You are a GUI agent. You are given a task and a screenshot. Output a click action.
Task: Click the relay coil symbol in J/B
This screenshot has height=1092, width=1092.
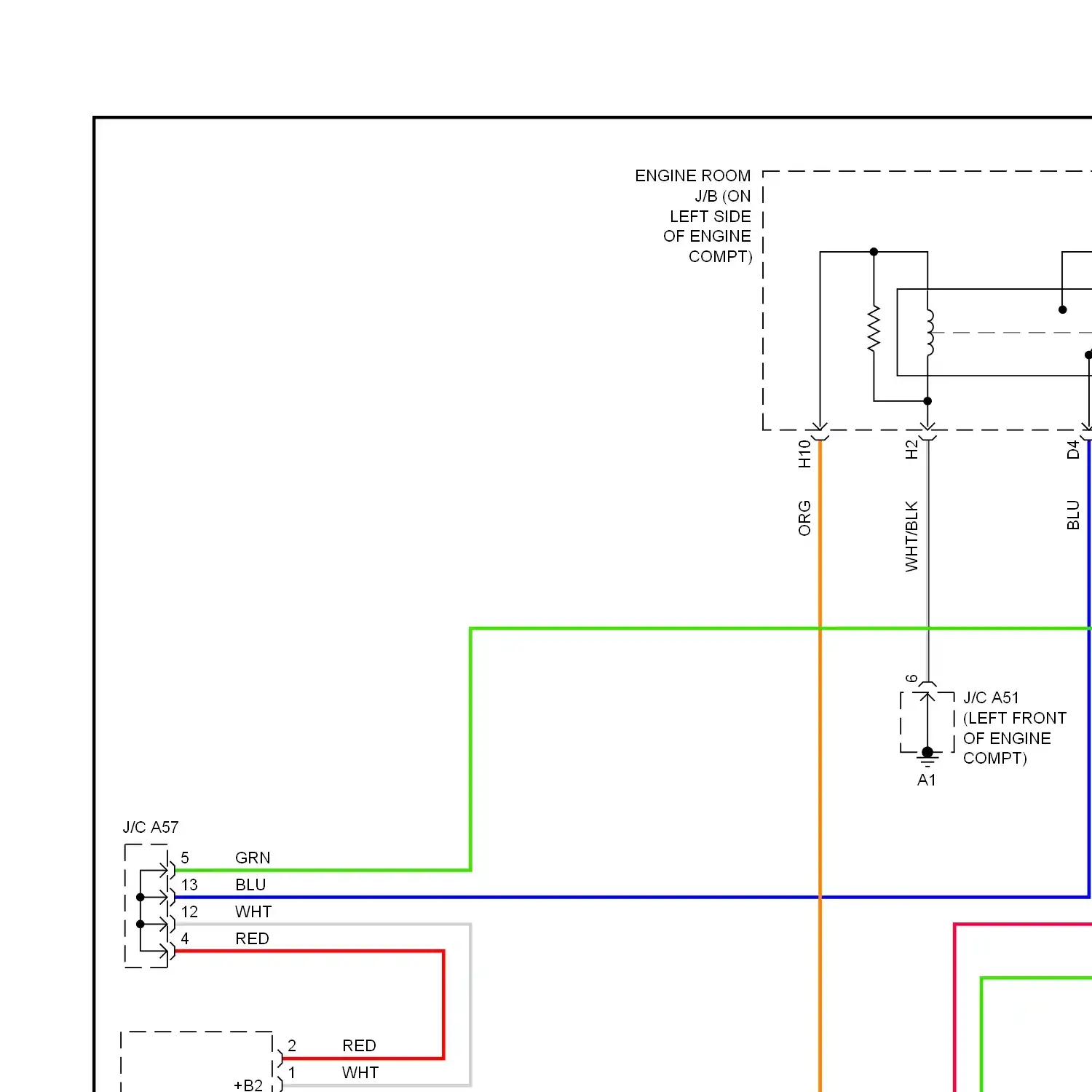tap(930, 333)
